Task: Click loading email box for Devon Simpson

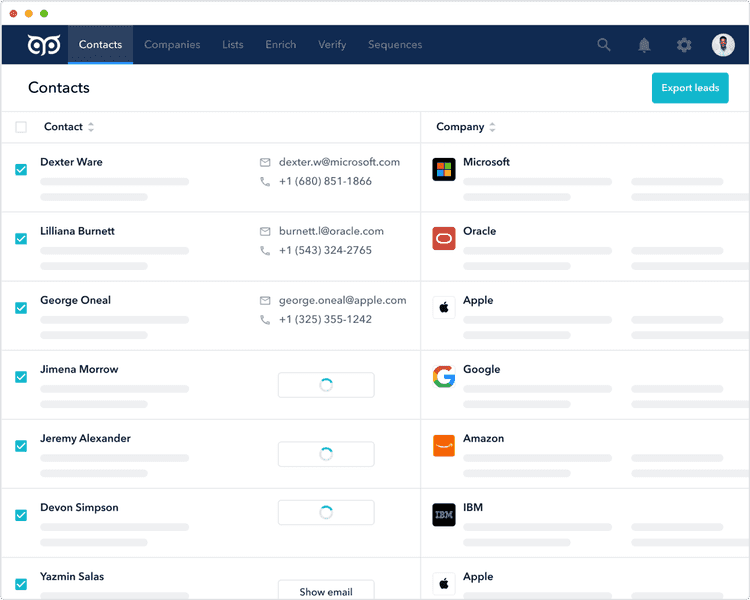Action: (326, 512)
